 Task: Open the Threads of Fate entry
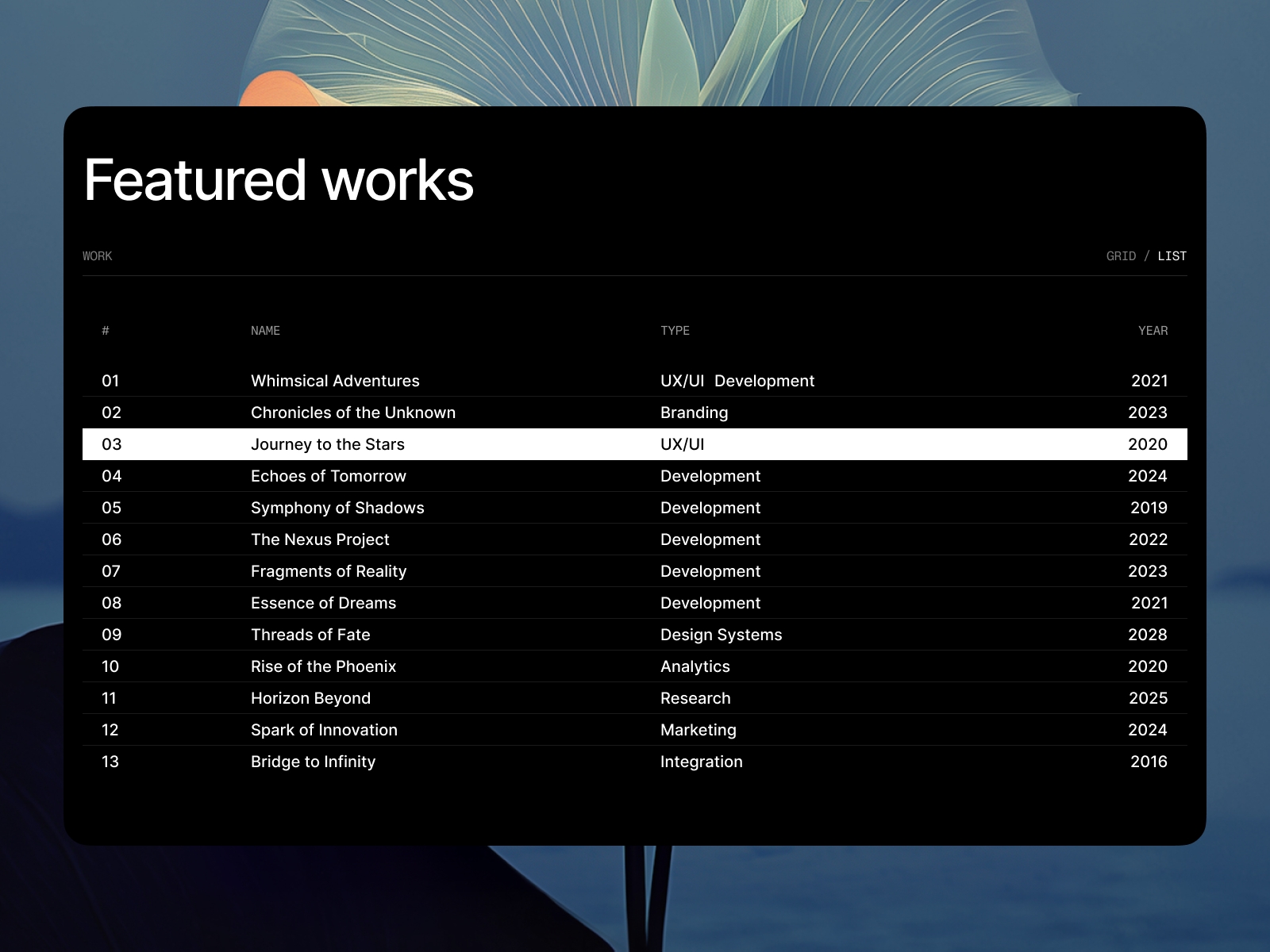click(x=310, y=635)
